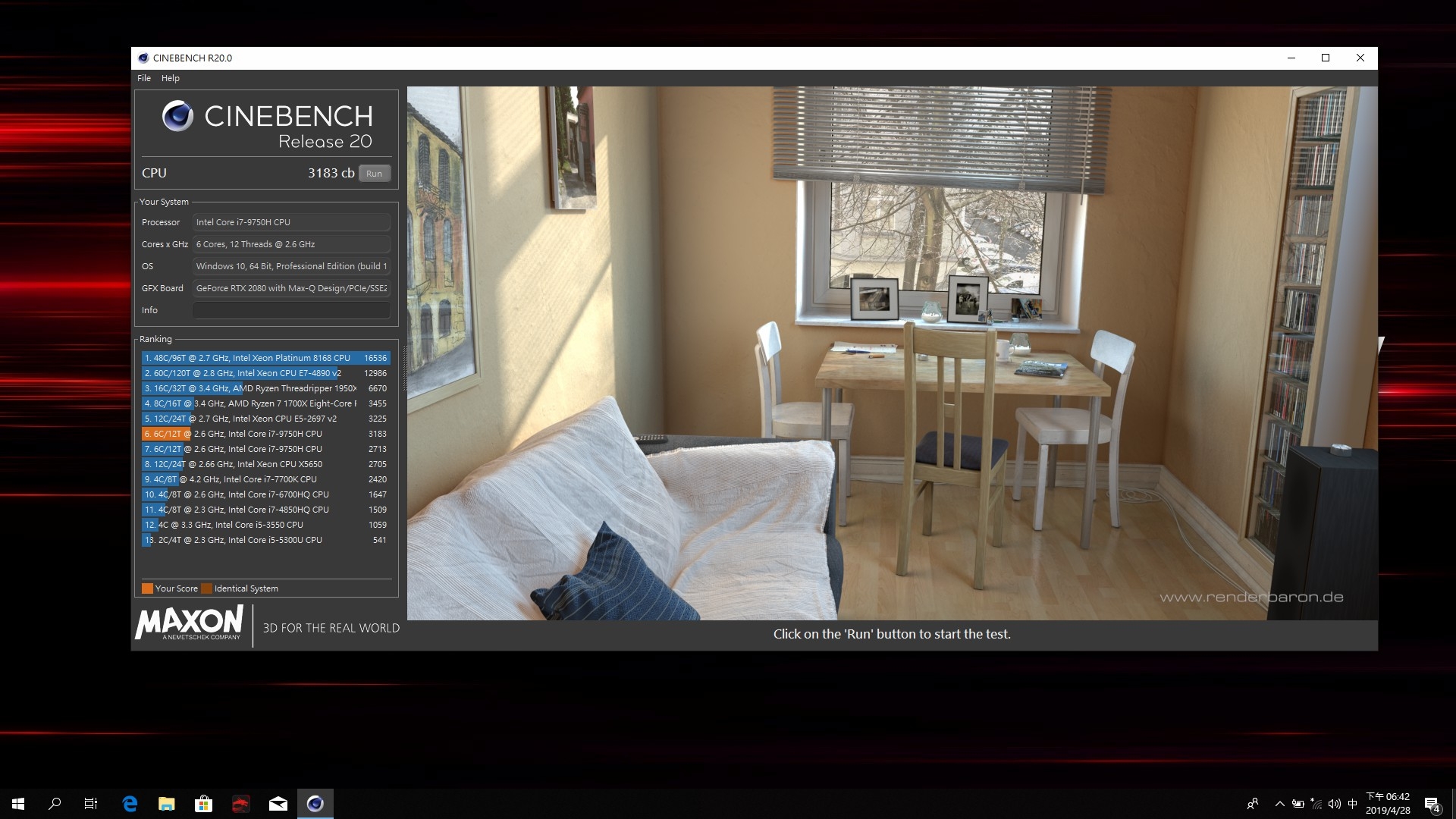
Task: Minimize the Cinebench window
Action: 1291,58
